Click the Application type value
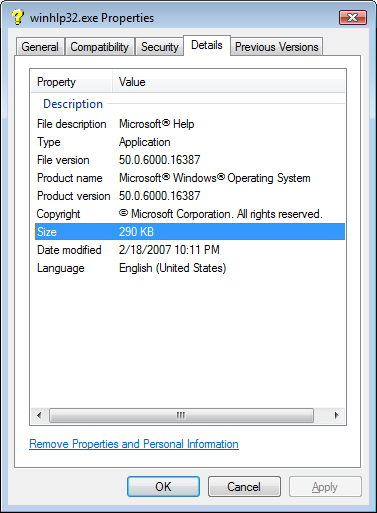The width and height of the screenshot is (377, 513). 145,142
